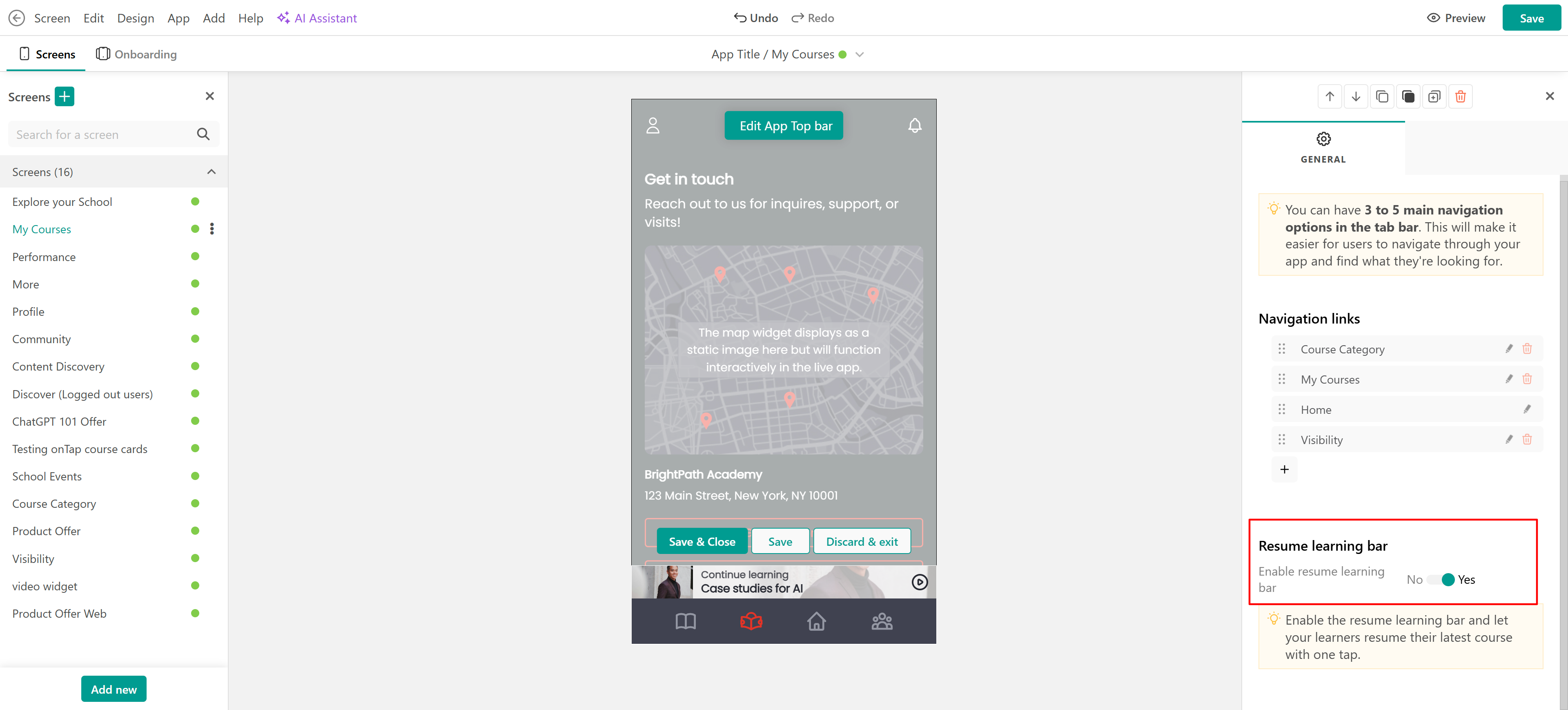Viewport: 1568px width, 710px height.
Task: Click the play icon on Continue learning bar
Action: [x=919, y=581]
